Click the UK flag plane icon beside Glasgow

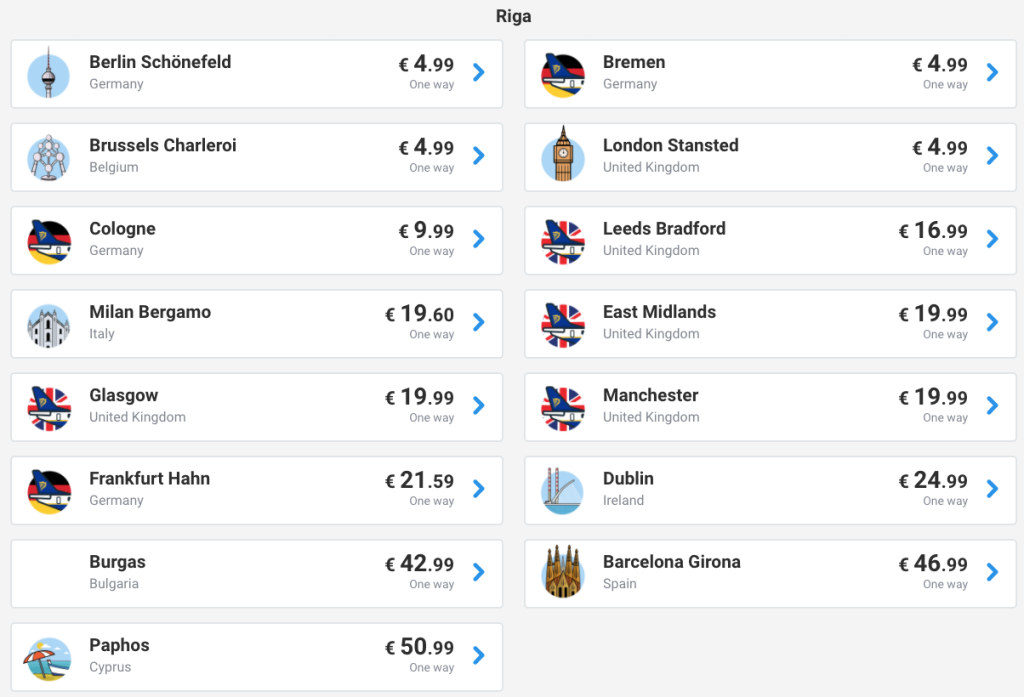48,406
